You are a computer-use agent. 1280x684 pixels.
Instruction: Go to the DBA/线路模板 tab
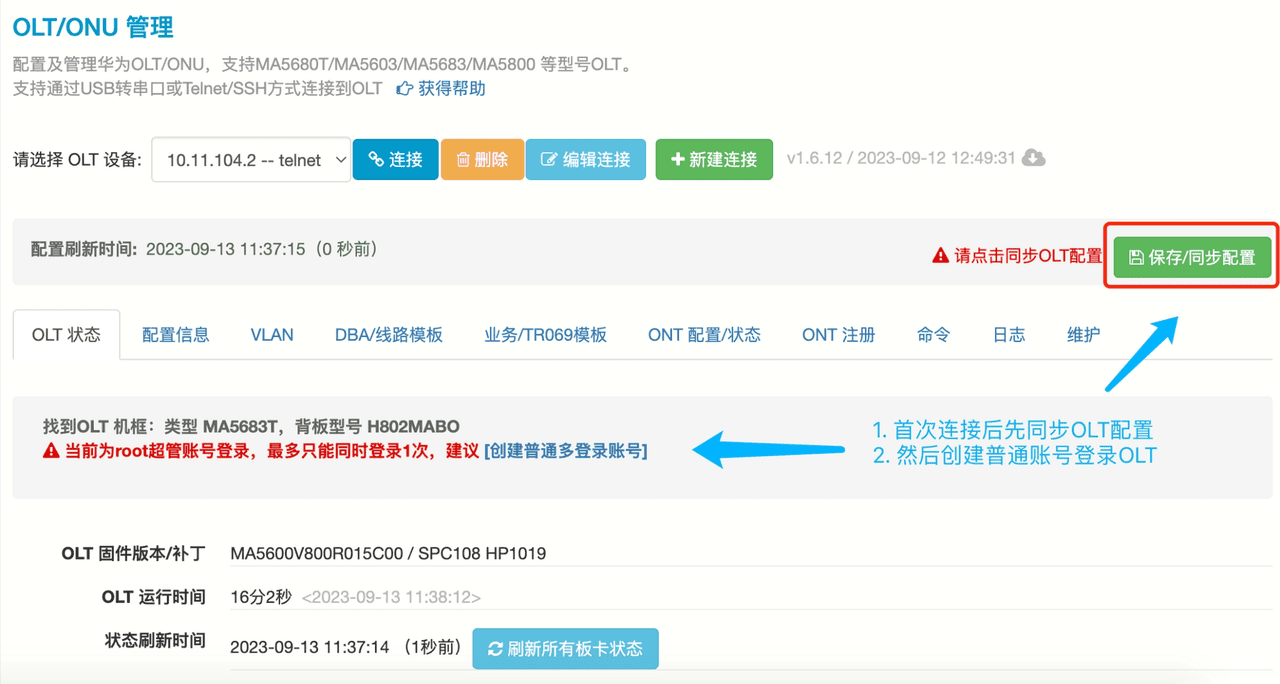(x=388, y=335)
